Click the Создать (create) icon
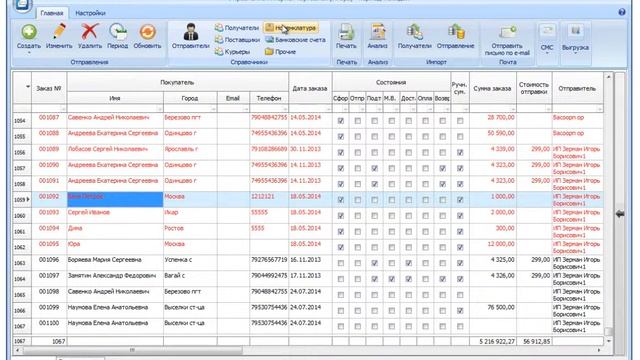Image resolution: width=640 pixels, height=360 pixels. coord(29,32)
